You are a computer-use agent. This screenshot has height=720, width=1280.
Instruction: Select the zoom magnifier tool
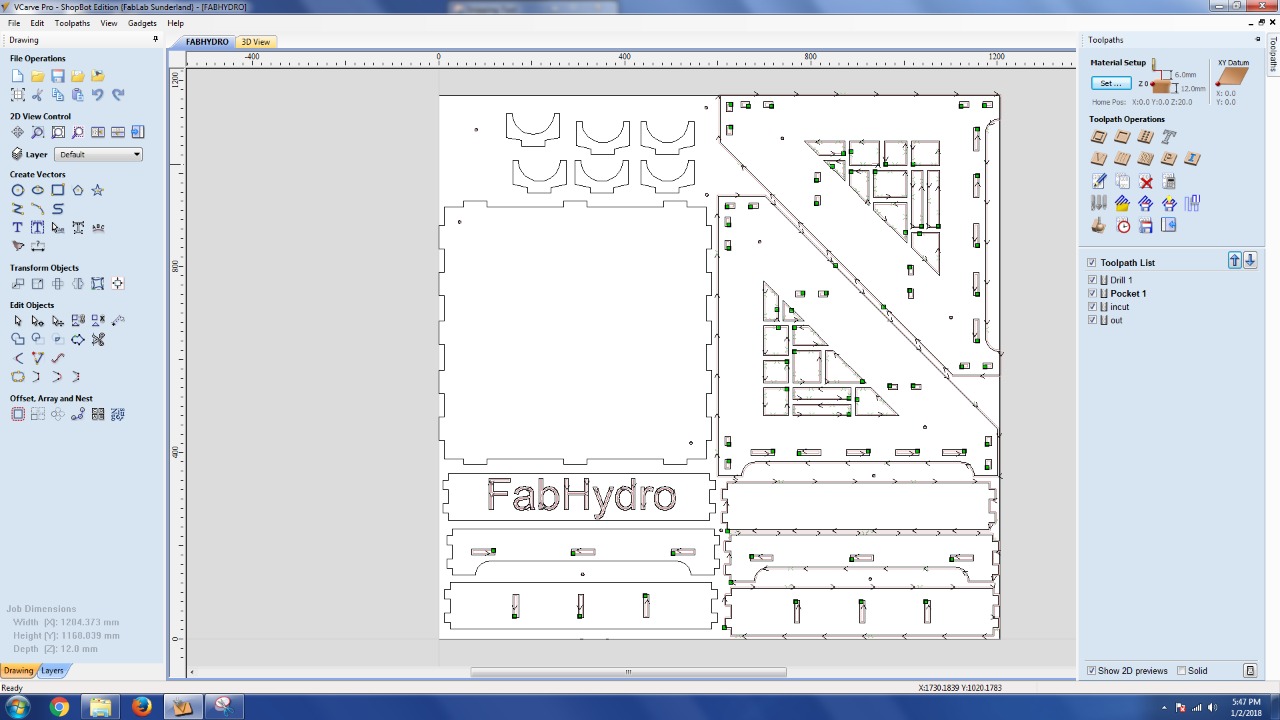click(x=38, y=132)
